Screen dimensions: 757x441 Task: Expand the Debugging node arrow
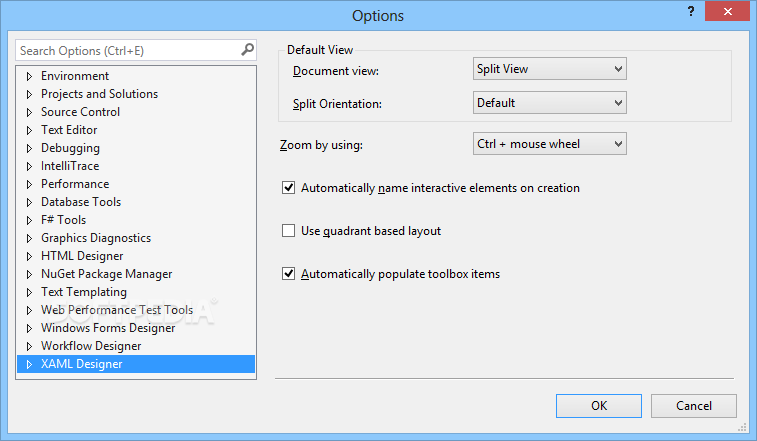pos(29,148)
